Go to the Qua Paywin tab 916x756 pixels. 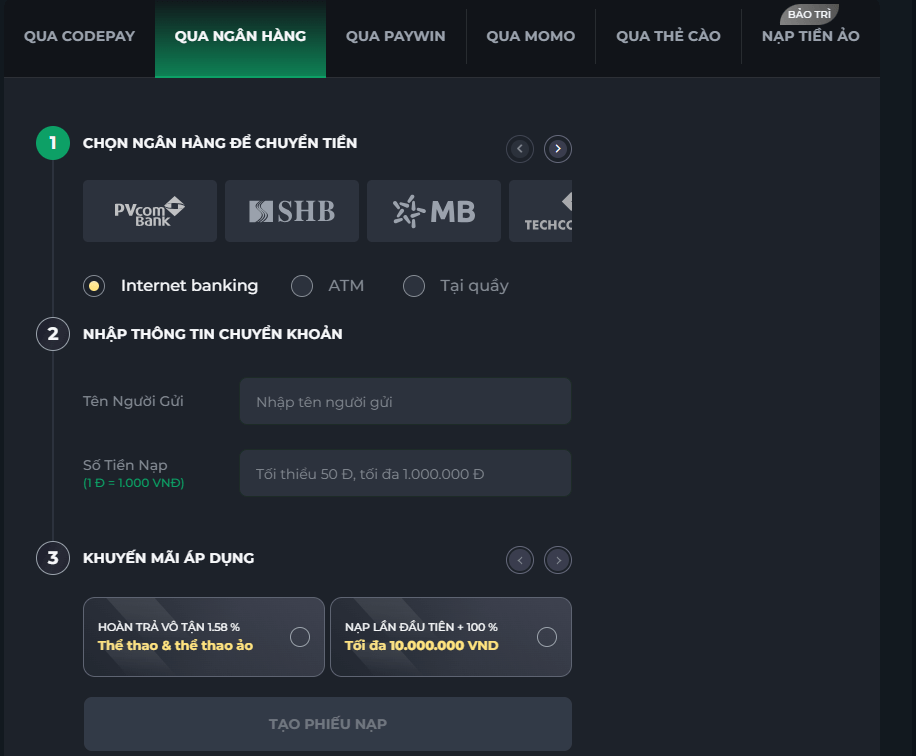tap(395, 36)
